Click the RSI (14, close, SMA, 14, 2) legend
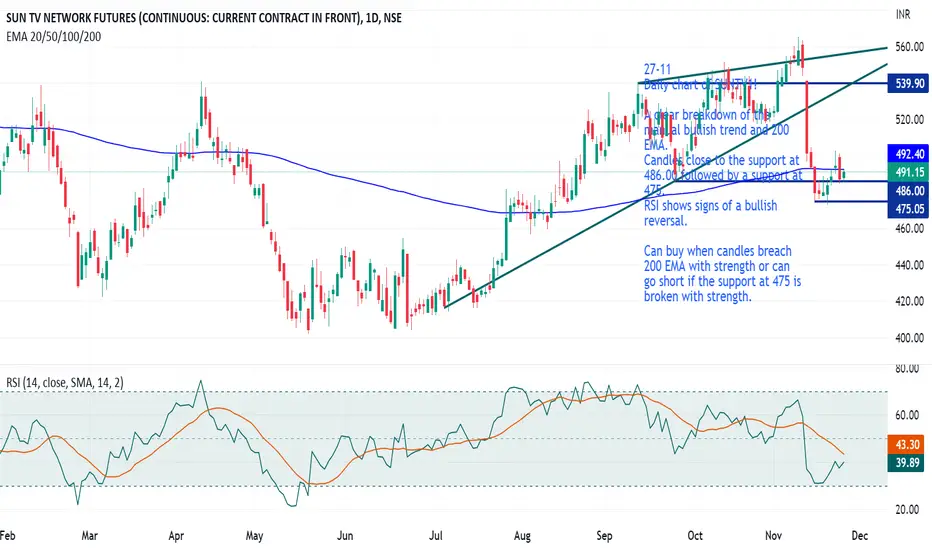Viewport: 932px width, 550px height. [65, 383]
